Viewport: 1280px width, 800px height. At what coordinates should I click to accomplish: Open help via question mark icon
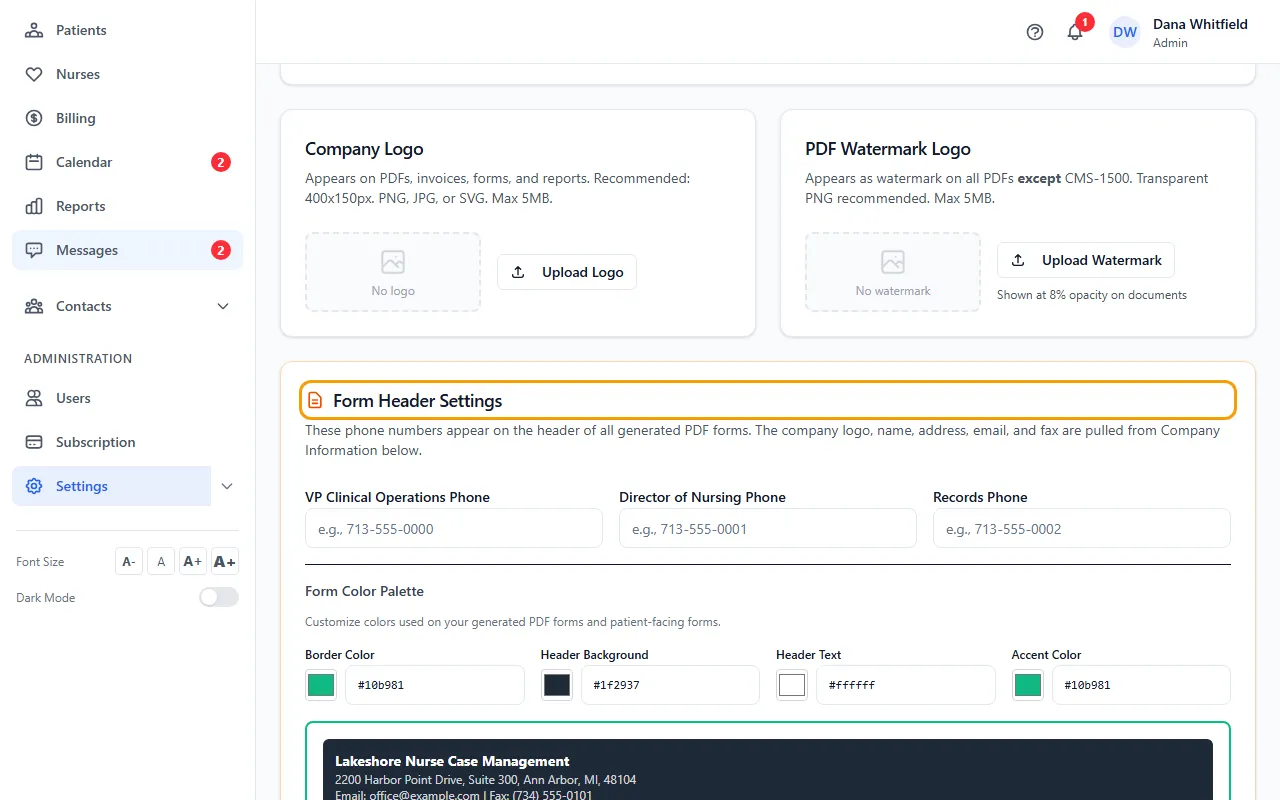click(1035, 32)
